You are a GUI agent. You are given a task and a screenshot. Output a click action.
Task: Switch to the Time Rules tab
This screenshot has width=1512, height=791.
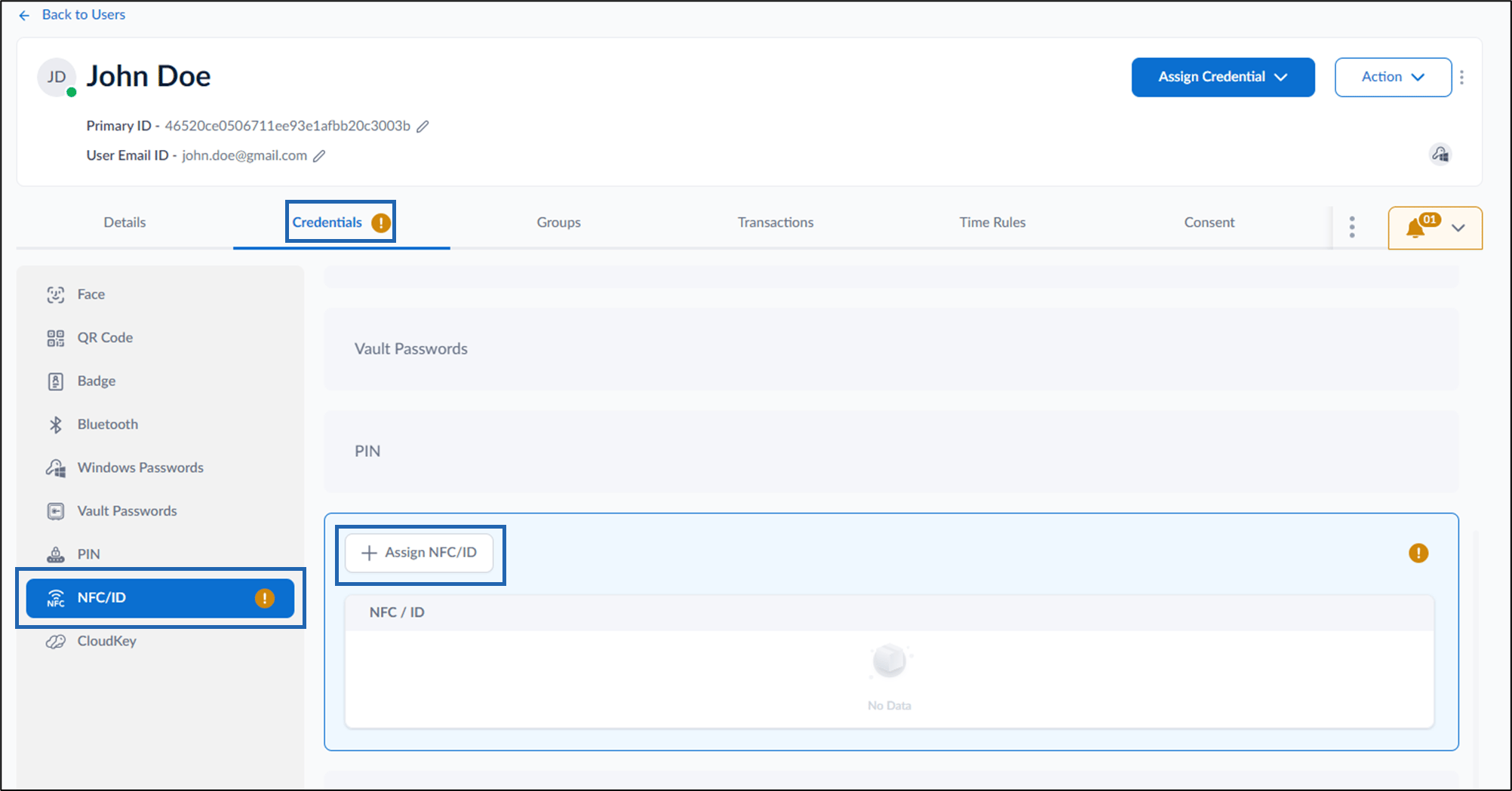pyautogui.click(x=992, y=222)
